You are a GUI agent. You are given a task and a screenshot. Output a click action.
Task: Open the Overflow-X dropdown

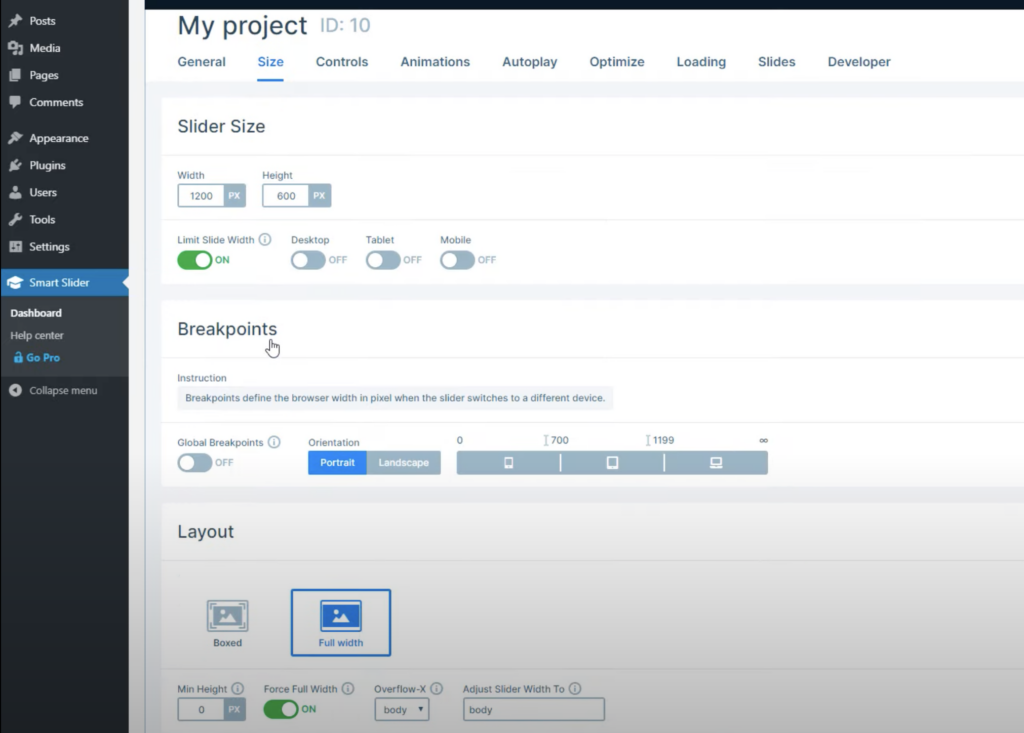401,710
